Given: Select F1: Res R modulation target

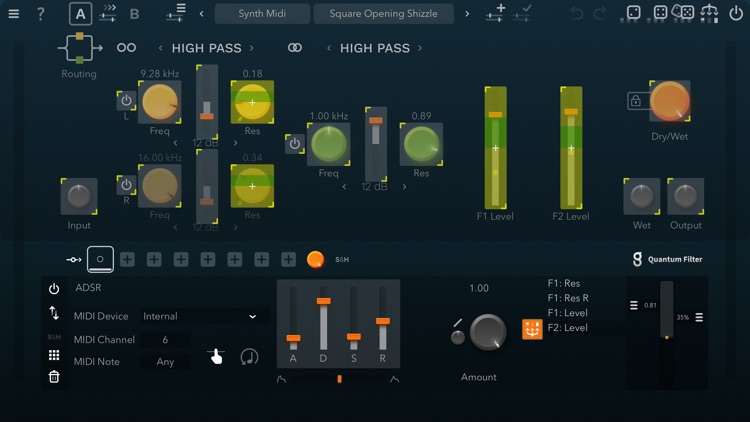Looking at the screenshot, I should [x=568, y=298].
